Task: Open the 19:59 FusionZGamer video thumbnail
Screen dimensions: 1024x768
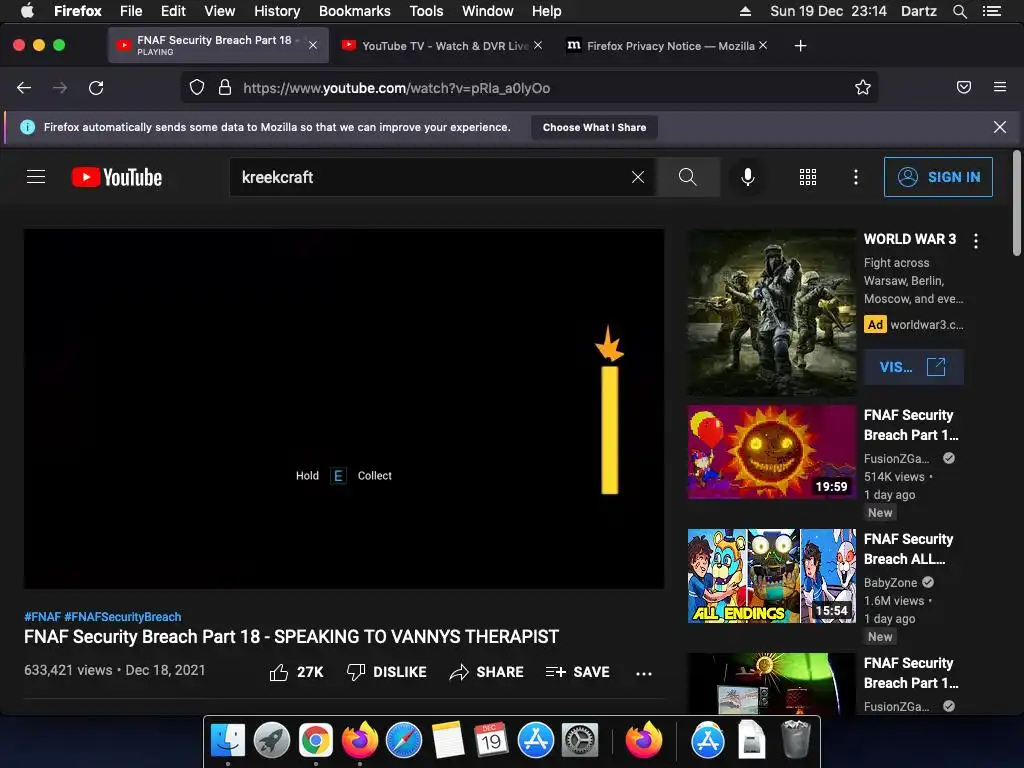Action: (x=771, y=452)
